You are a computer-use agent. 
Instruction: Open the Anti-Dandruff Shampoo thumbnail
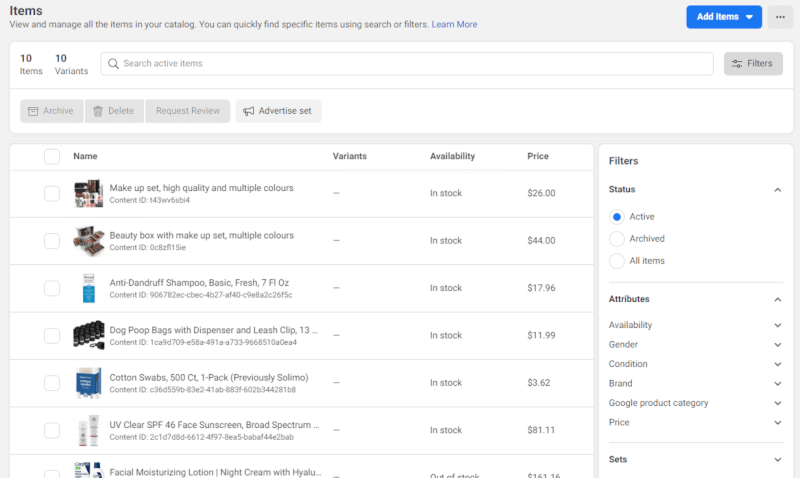pos(89,288)
